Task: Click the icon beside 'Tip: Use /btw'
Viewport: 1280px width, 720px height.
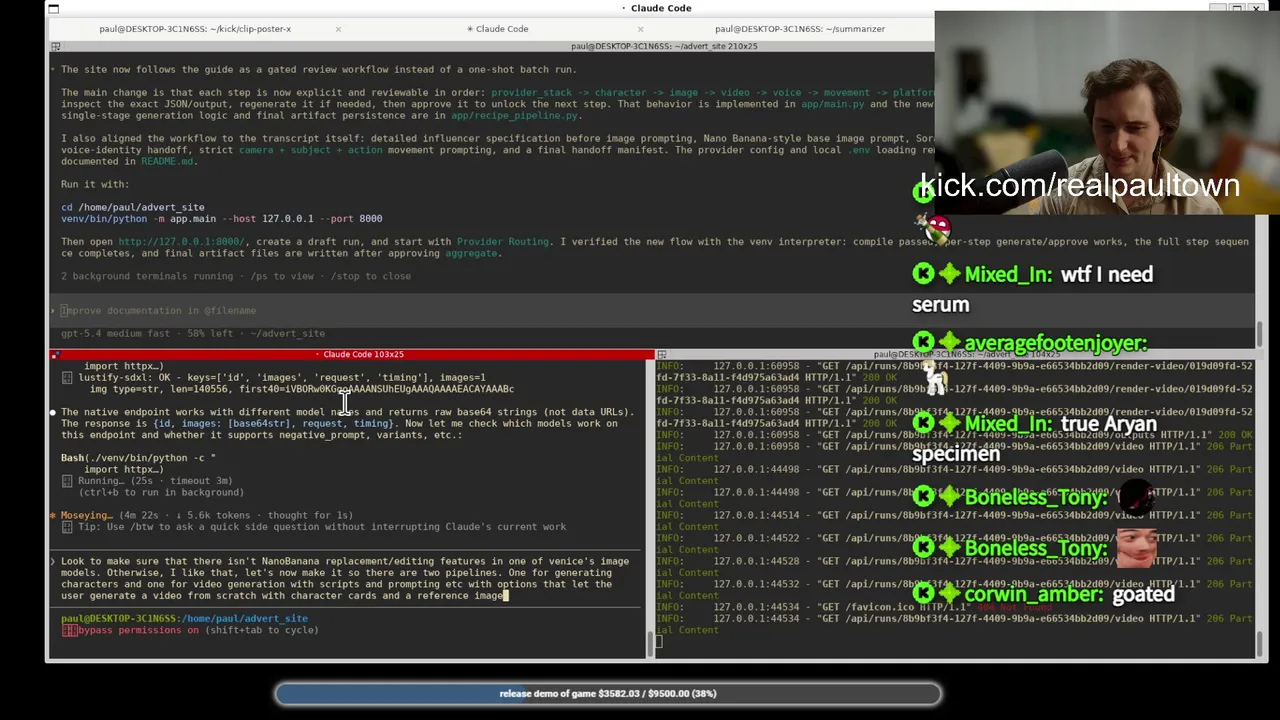Action: (x=67, y=527)
